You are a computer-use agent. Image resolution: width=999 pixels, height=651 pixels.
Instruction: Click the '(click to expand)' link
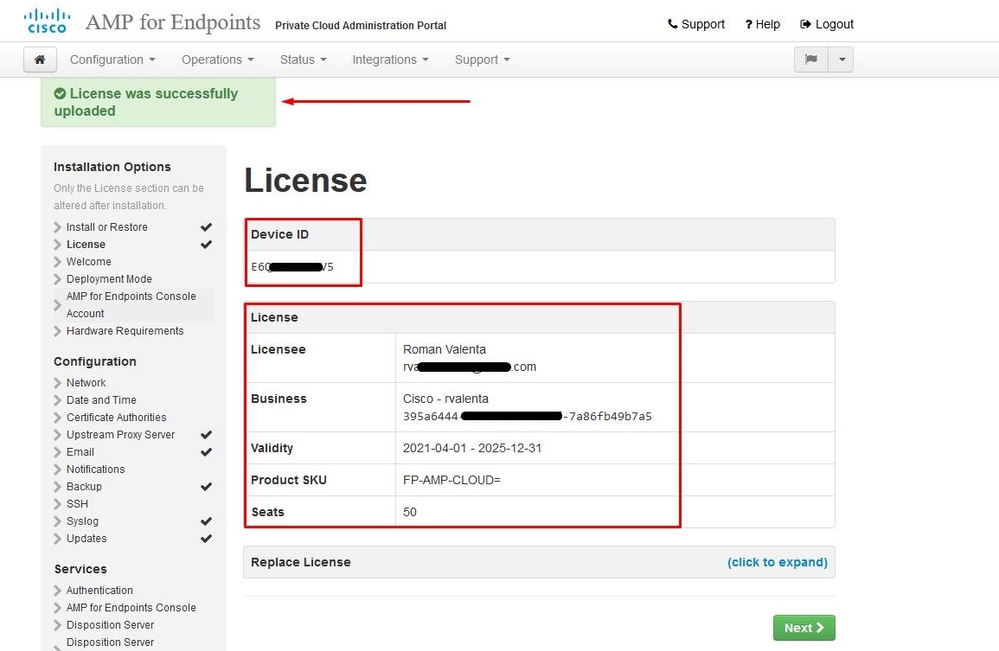click(x=777, y=562)
